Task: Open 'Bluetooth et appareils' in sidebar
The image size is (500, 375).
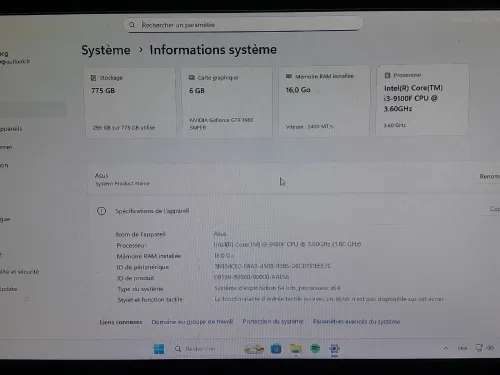Action: coord(11,128)
